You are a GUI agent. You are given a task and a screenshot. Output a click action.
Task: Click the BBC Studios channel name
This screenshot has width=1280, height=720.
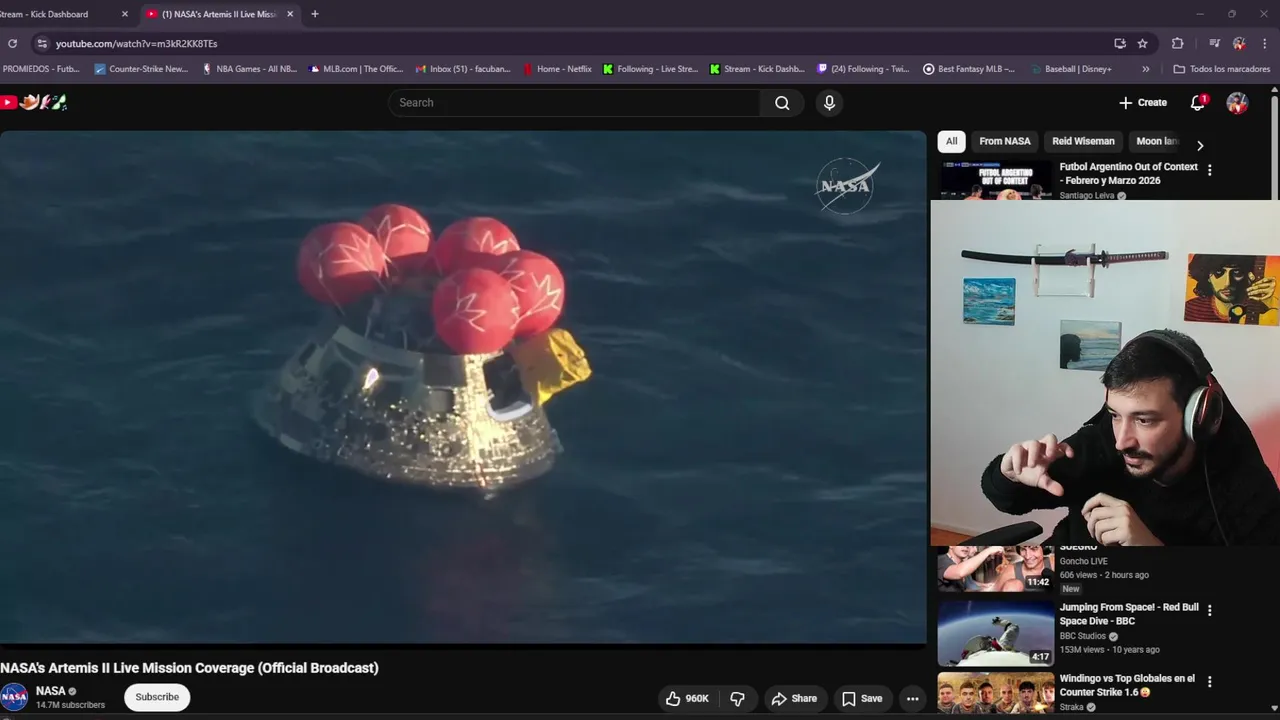[x=1083, y=636]
